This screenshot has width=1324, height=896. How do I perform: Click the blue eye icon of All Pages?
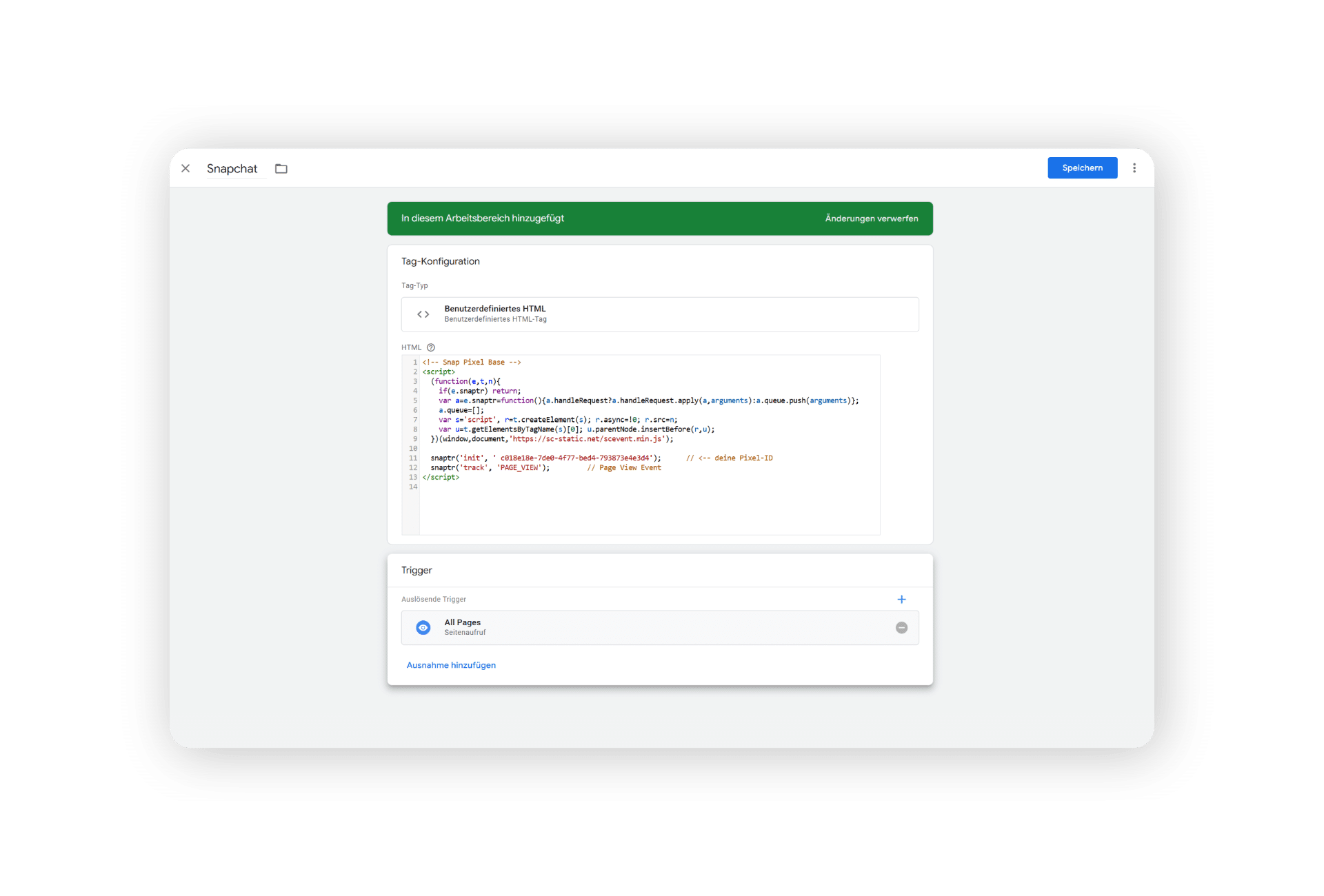tap(423, 628)
